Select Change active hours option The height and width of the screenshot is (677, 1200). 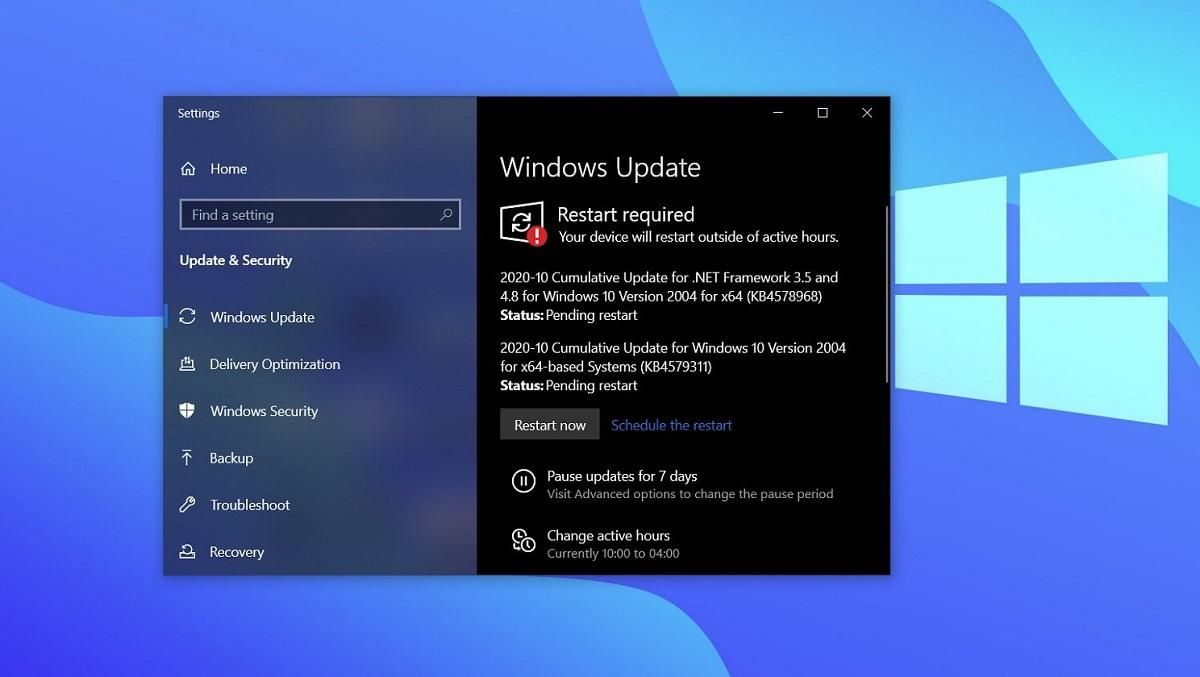click(608, 536)
